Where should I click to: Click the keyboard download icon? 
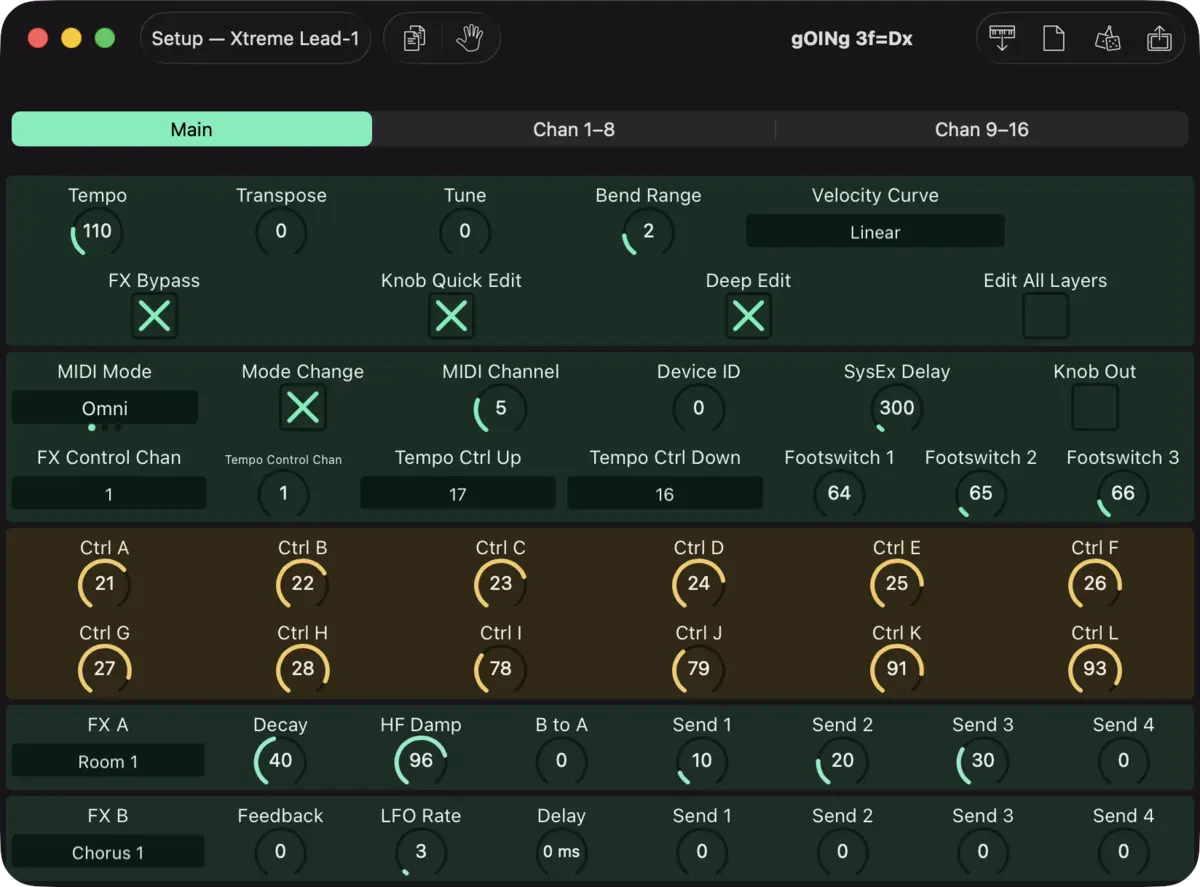point(1002,39)
